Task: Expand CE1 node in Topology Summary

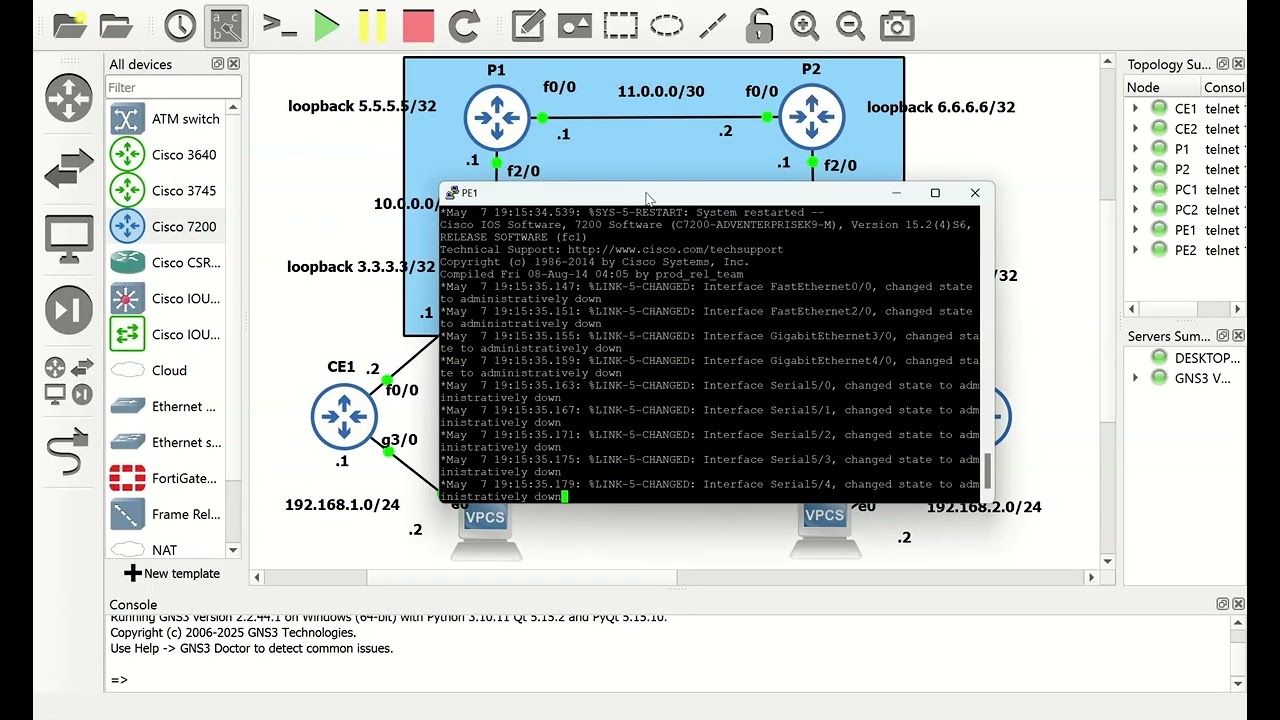Action: click(1135, 109)
